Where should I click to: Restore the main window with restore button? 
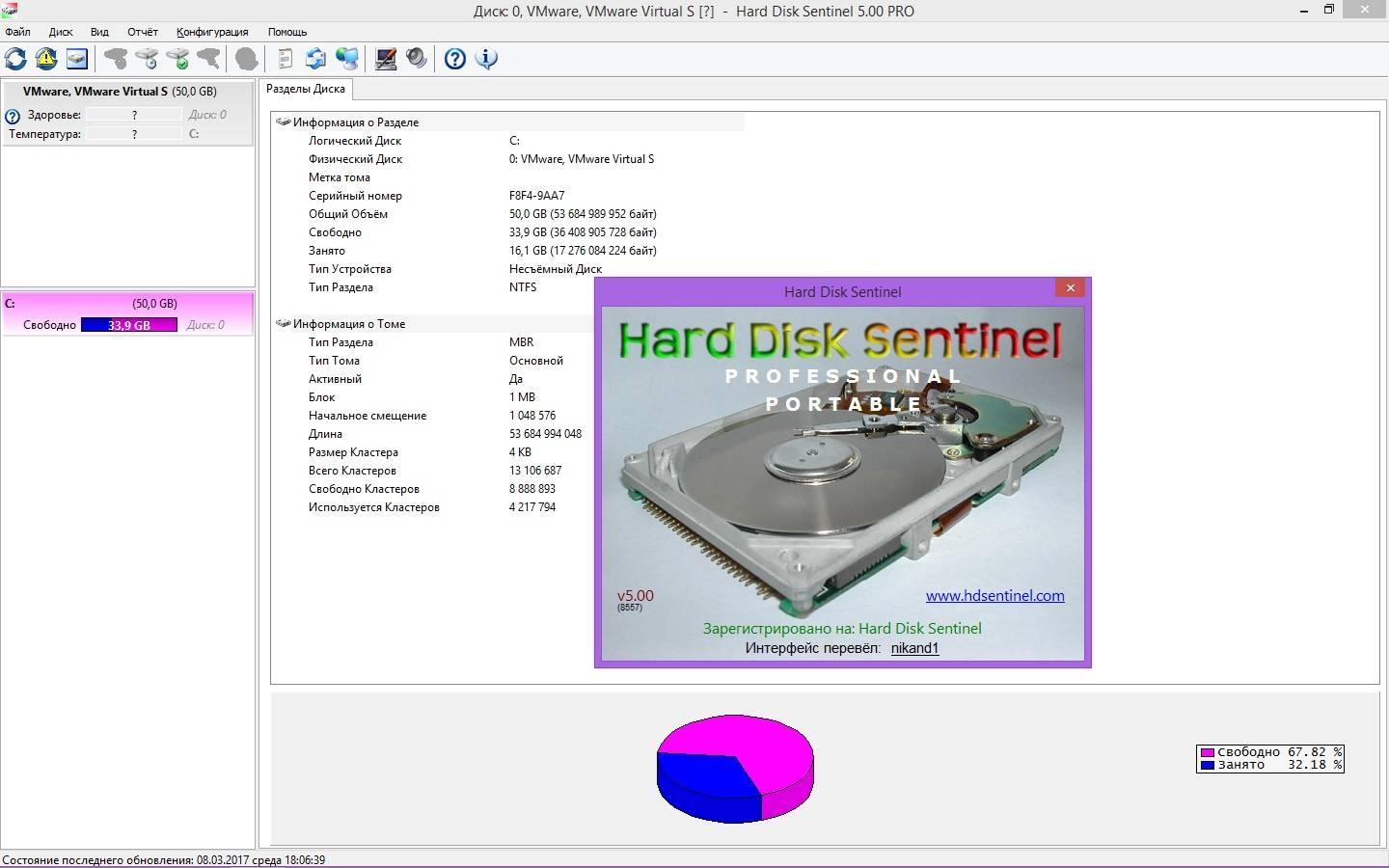point(1328,9)
